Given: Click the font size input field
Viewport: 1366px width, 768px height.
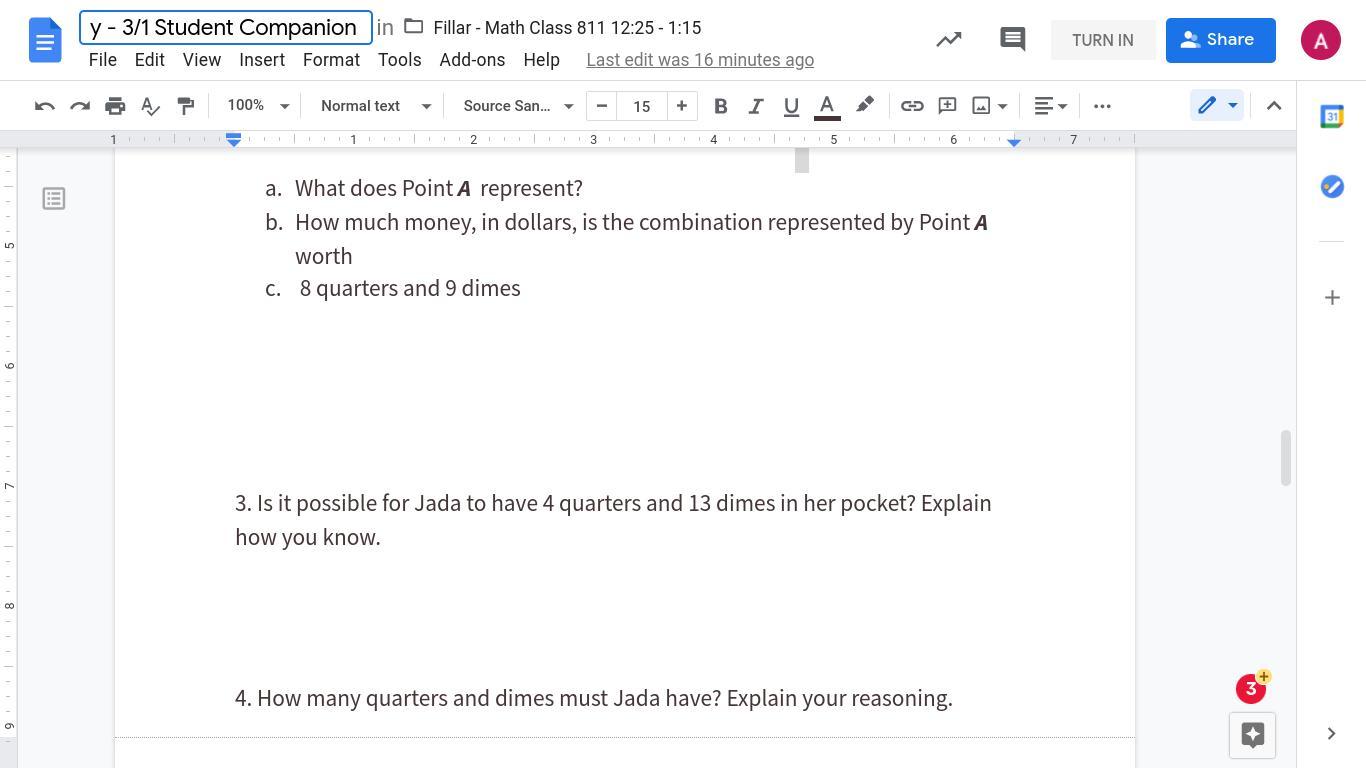Looking at the screenshot, I should 641,106.
